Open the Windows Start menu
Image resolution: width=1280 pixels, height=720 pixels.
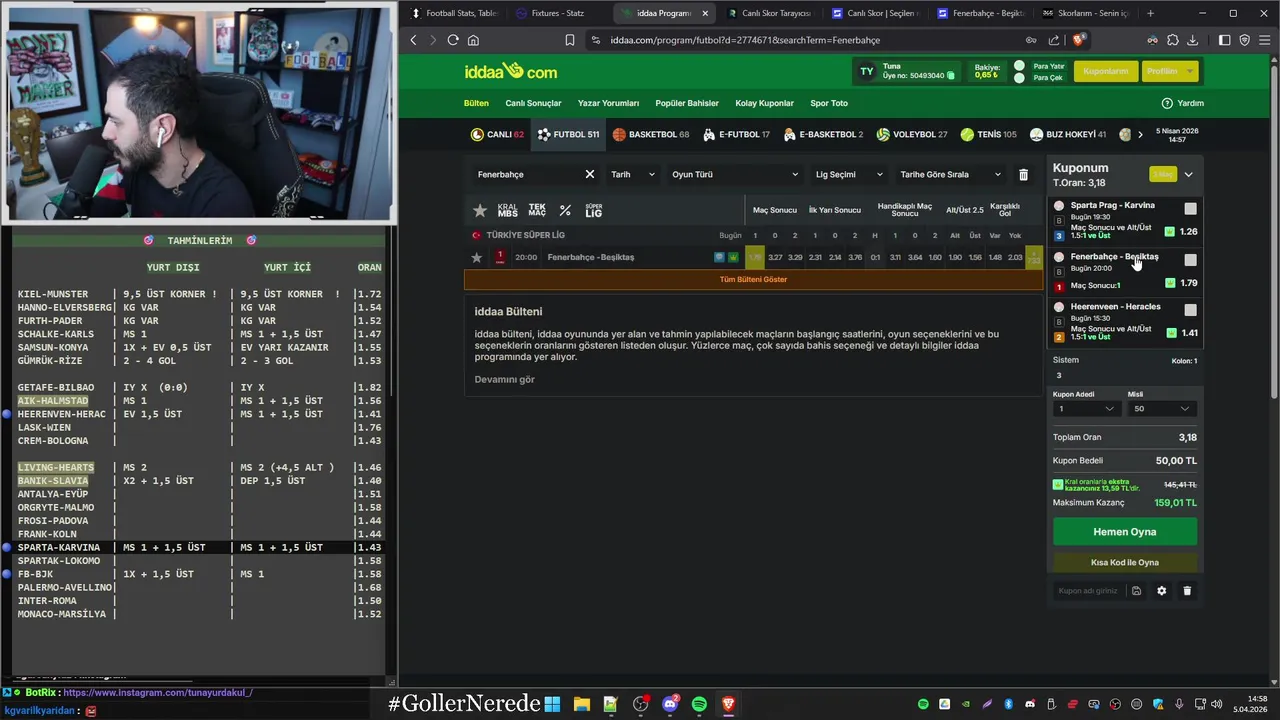click(x=552, y=704)
